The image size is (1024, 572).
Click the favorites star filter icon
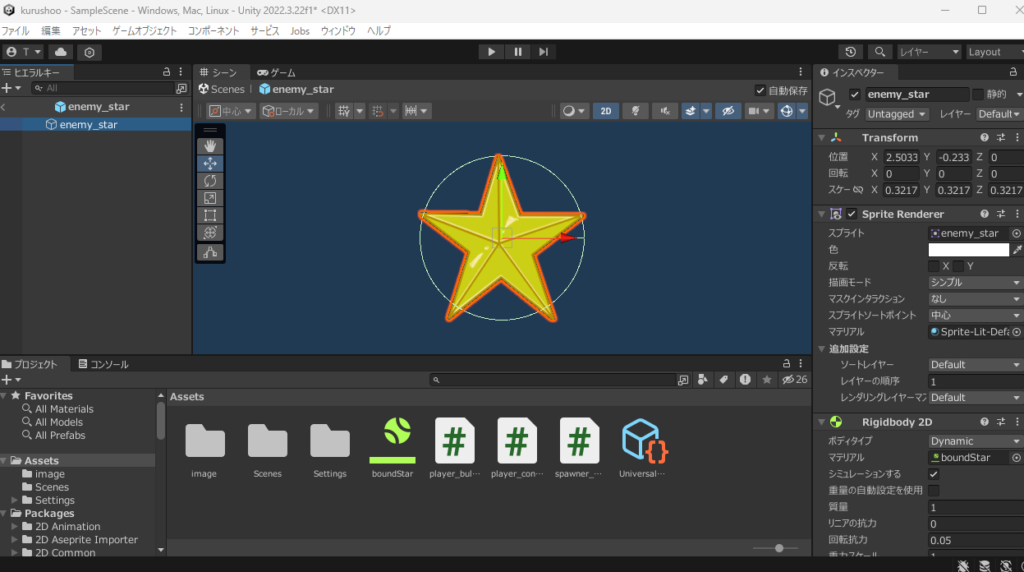click(767, 379)
